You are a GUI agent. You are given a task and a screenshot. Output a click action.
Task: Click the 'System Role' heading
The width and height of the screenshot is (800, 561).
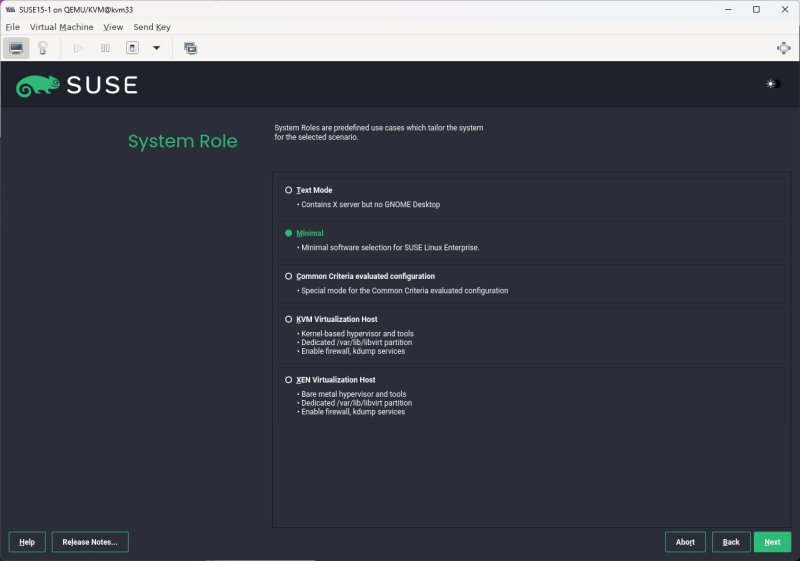[183, 141]
